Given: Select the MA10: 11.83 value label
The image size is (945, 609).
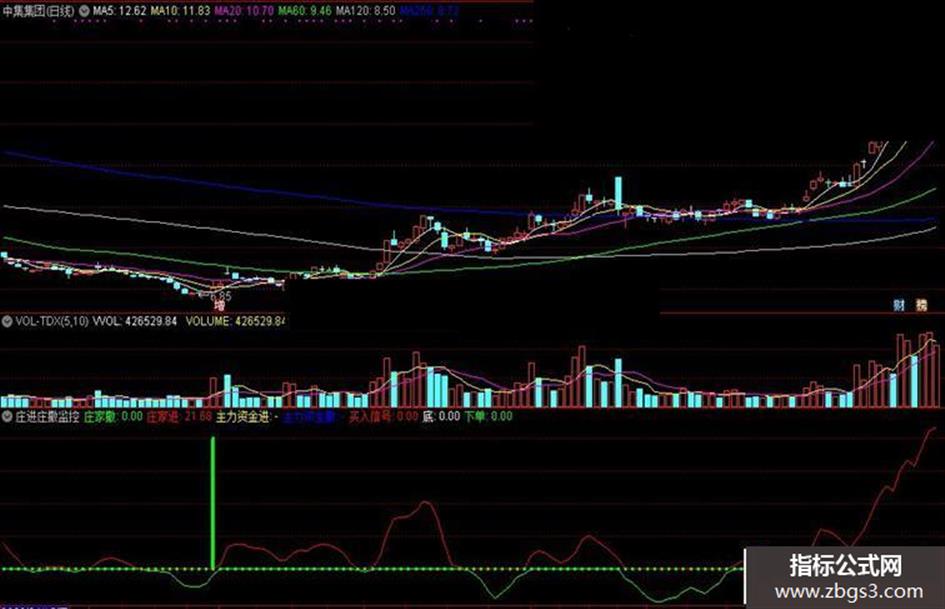Looking at the screenshot, I should point(180,11).
